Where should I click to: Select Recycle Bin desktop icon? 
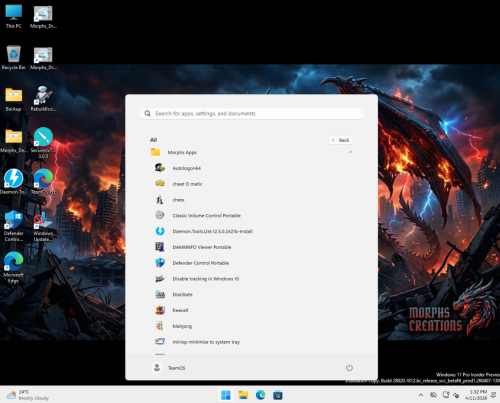point(14,58)
